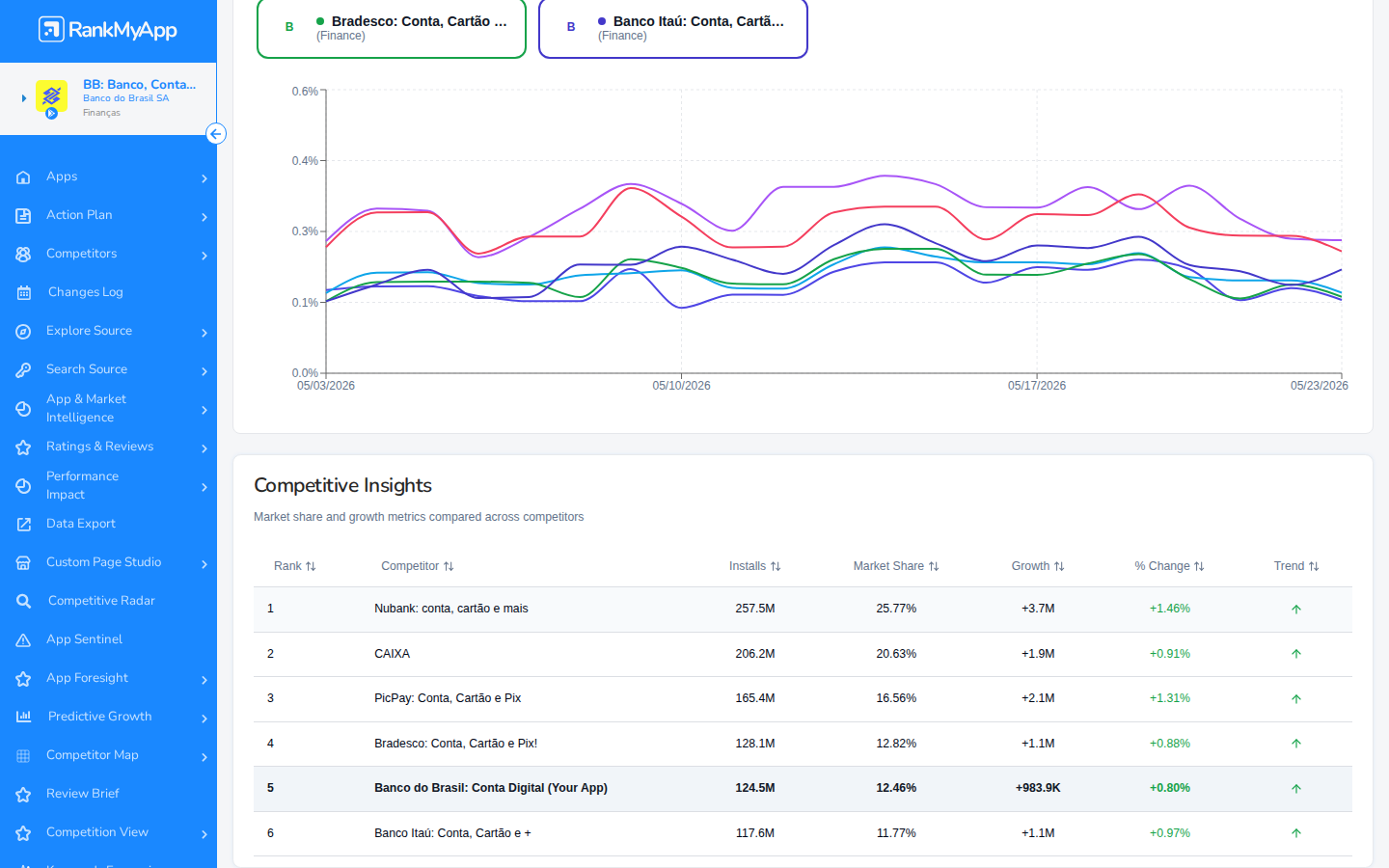Screen dimensions: 1389x868
Task: Click the purple Banco Itaú legend dot
Action: 602,21
